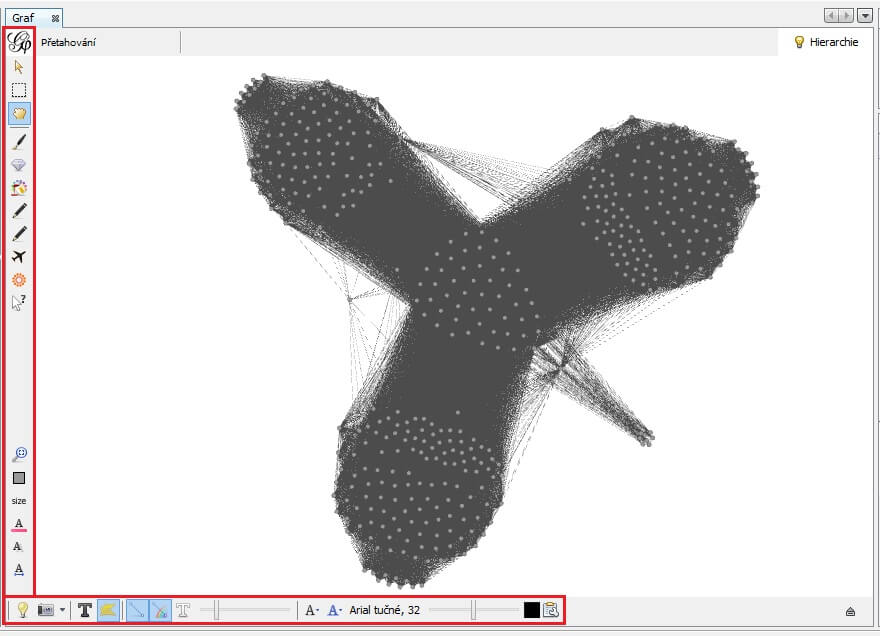
Task: Select the diamond Sizer tool
Action: [19, 164]
